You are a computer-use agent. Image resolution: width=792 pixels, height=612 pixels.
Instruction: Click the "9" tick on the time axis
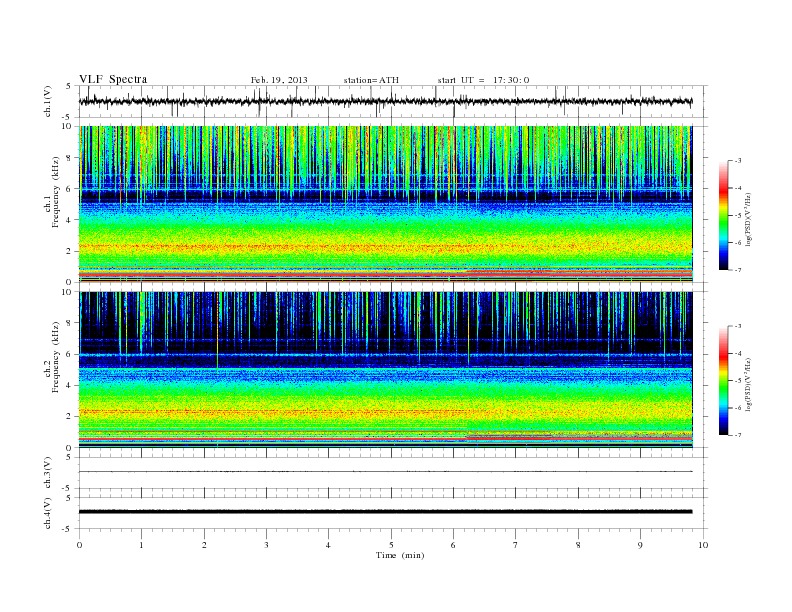(x=640, y=545)
